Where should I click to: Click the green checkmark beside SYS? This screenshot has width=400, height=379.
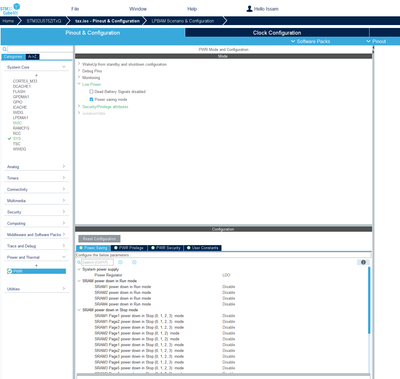coord(9,138)
